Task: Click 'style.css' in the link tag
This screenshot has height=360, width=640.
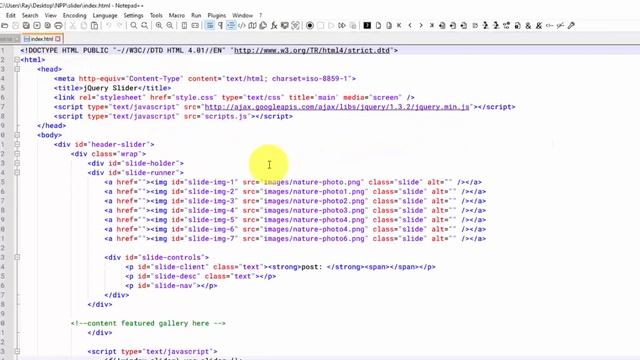Action: pos(194,97)
